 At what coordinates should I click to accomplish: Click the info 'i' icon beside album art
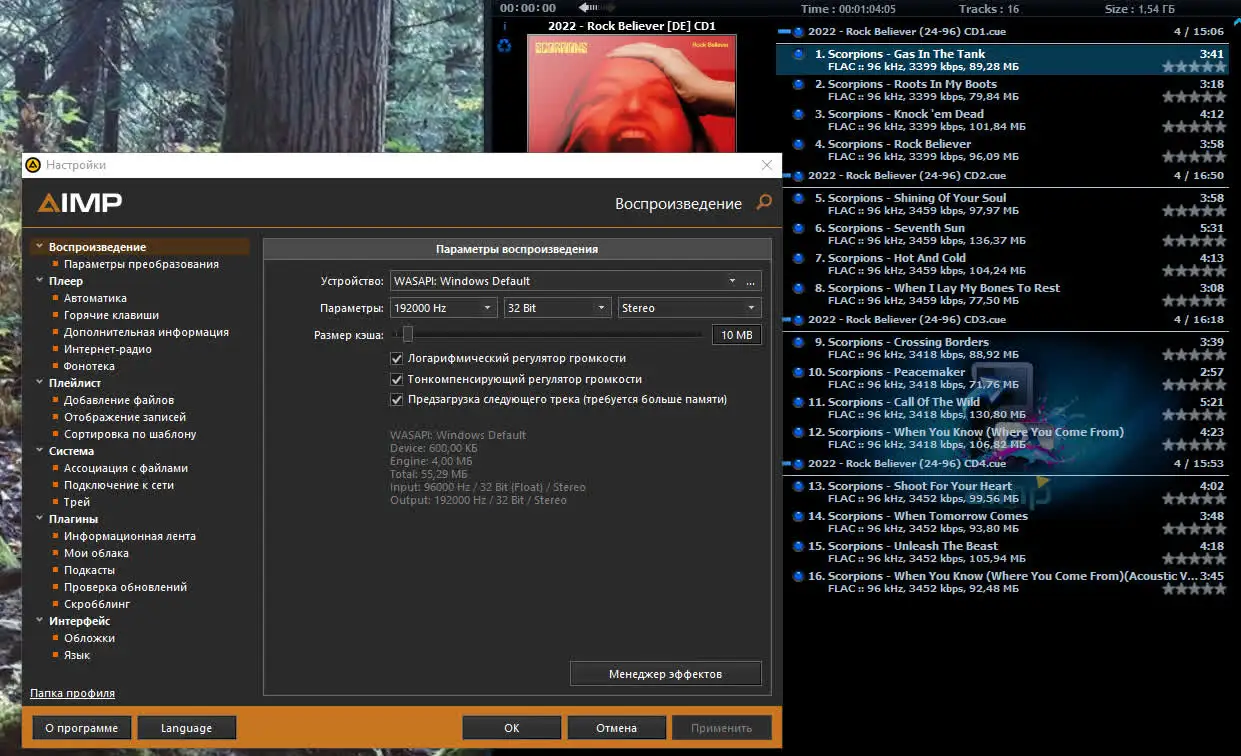(505, 26)
